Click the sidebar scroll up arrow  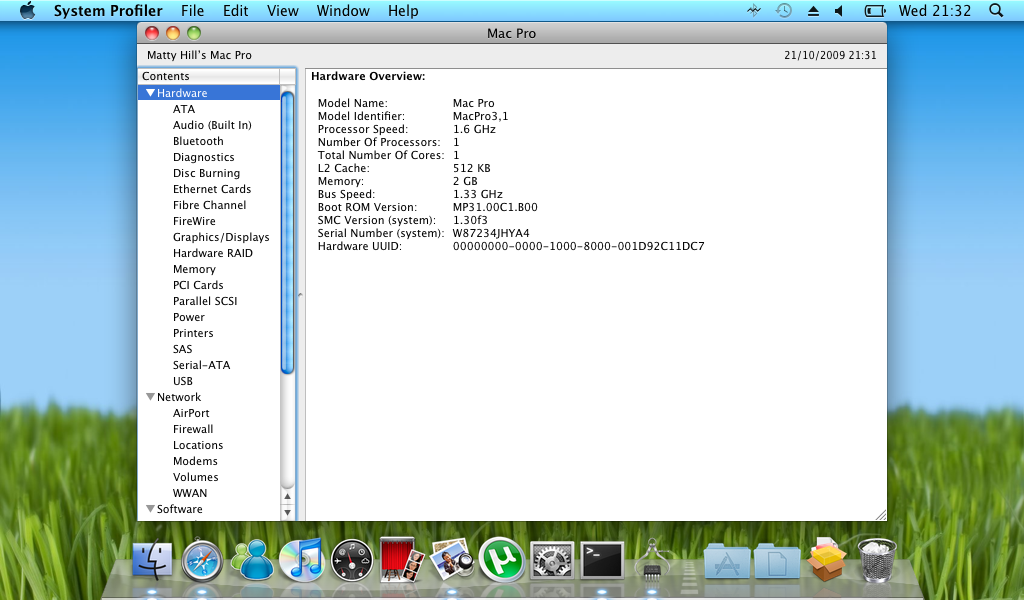point(287,497)
